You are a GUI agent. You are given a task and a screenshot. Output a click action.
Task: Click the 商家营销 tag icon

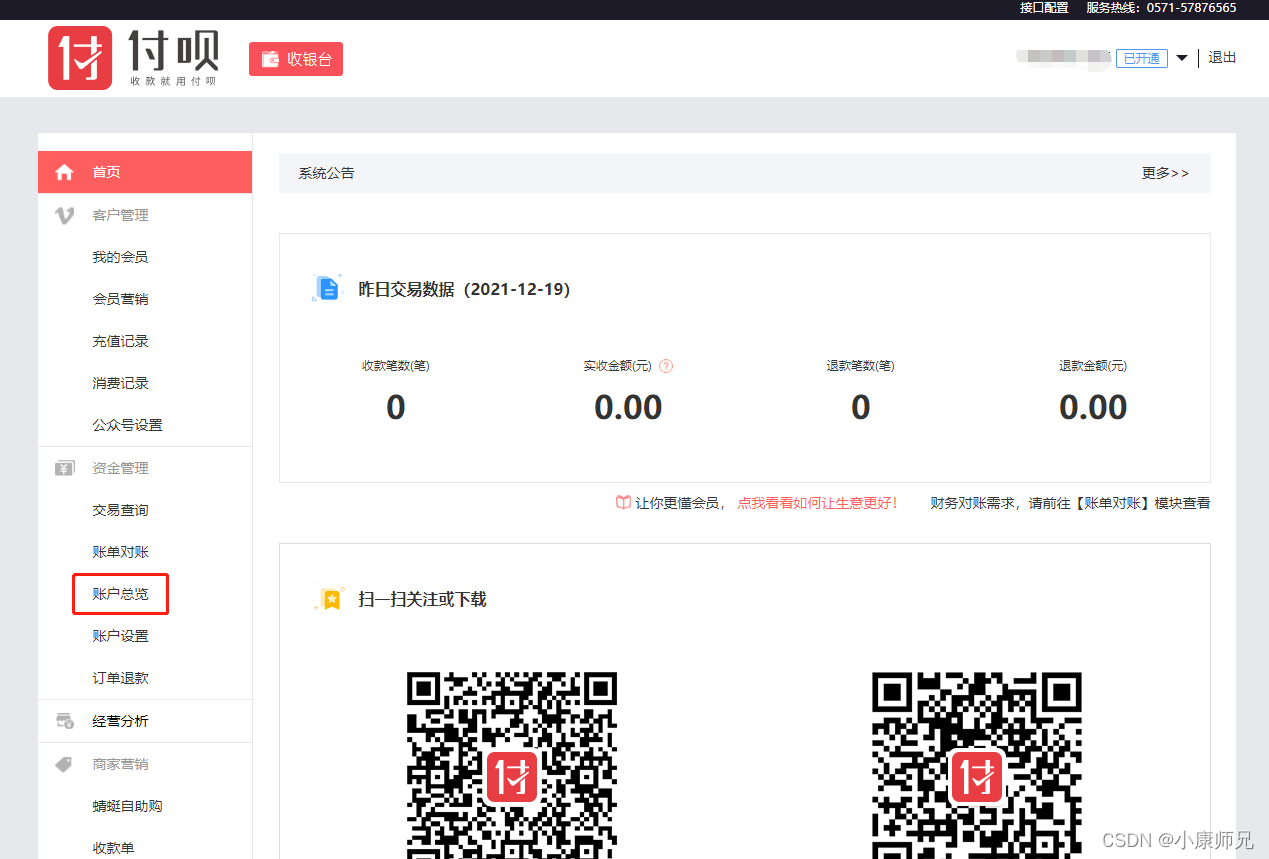(65, 764)
